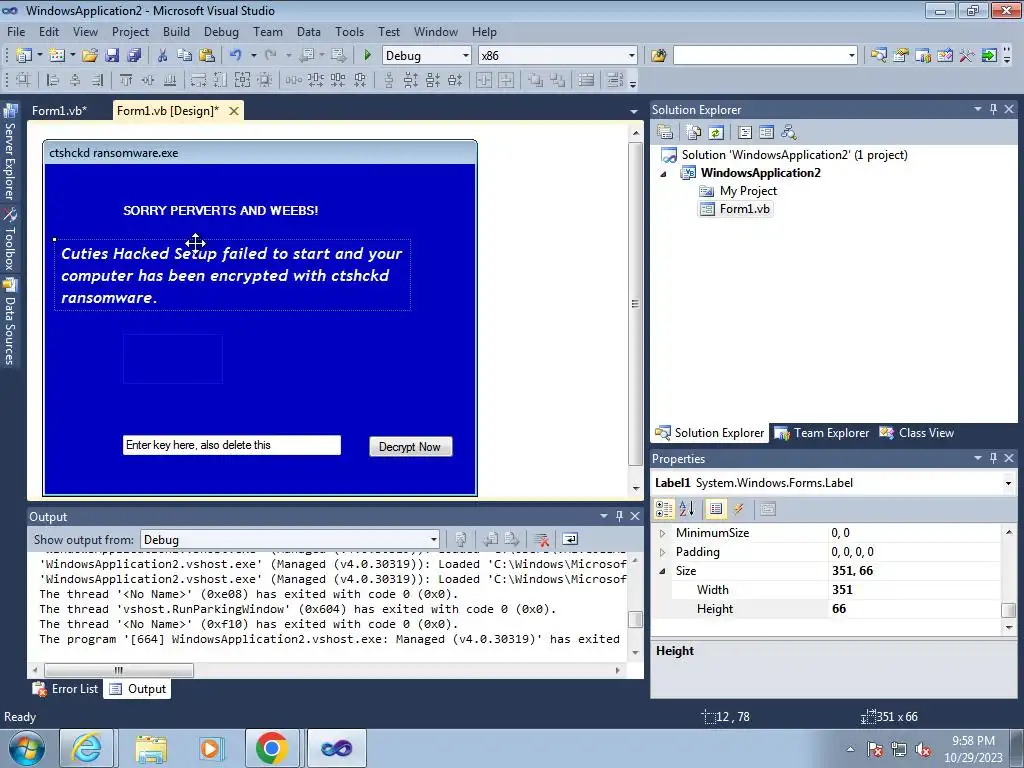1024x768 pixels.
Task: Click Show All Files in Solution Explorer
Action: click(694, 133)
